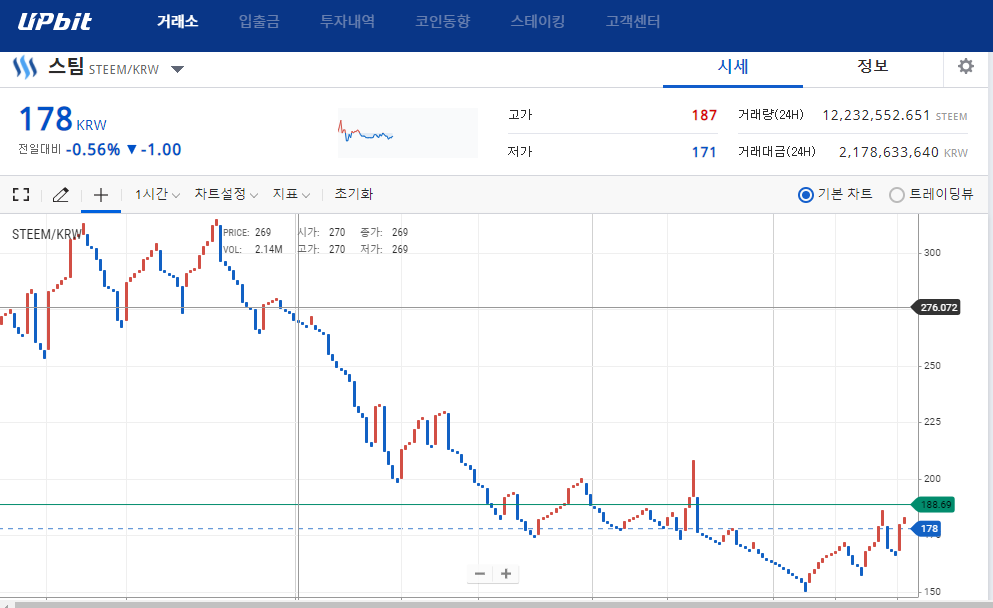Viewport: 993px width, 608px height.
Task: Open the STEEM/KRW market dropdown arrow
Action: coord(177,69)
